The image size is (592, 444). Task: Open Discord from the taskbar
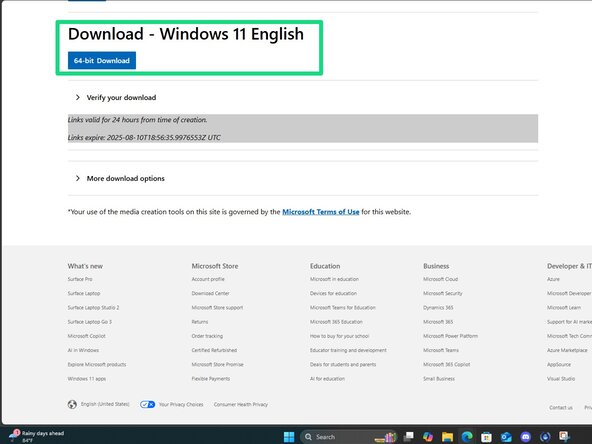coord(526,437)
